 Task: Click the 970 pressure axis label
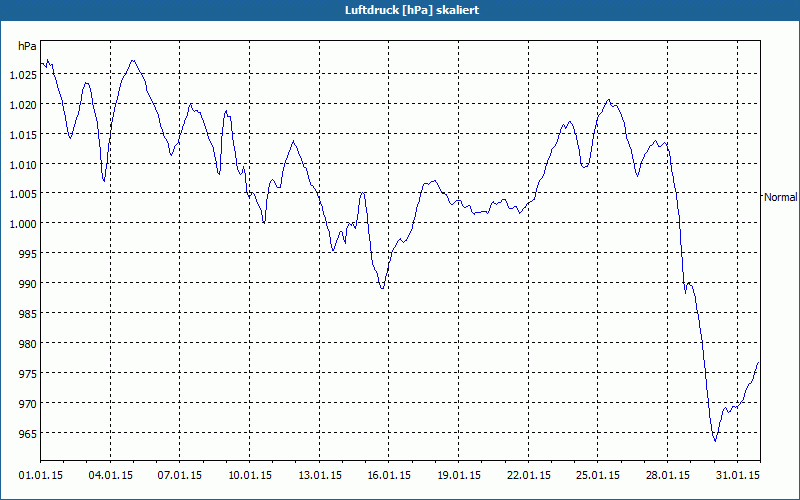point(29,404)
